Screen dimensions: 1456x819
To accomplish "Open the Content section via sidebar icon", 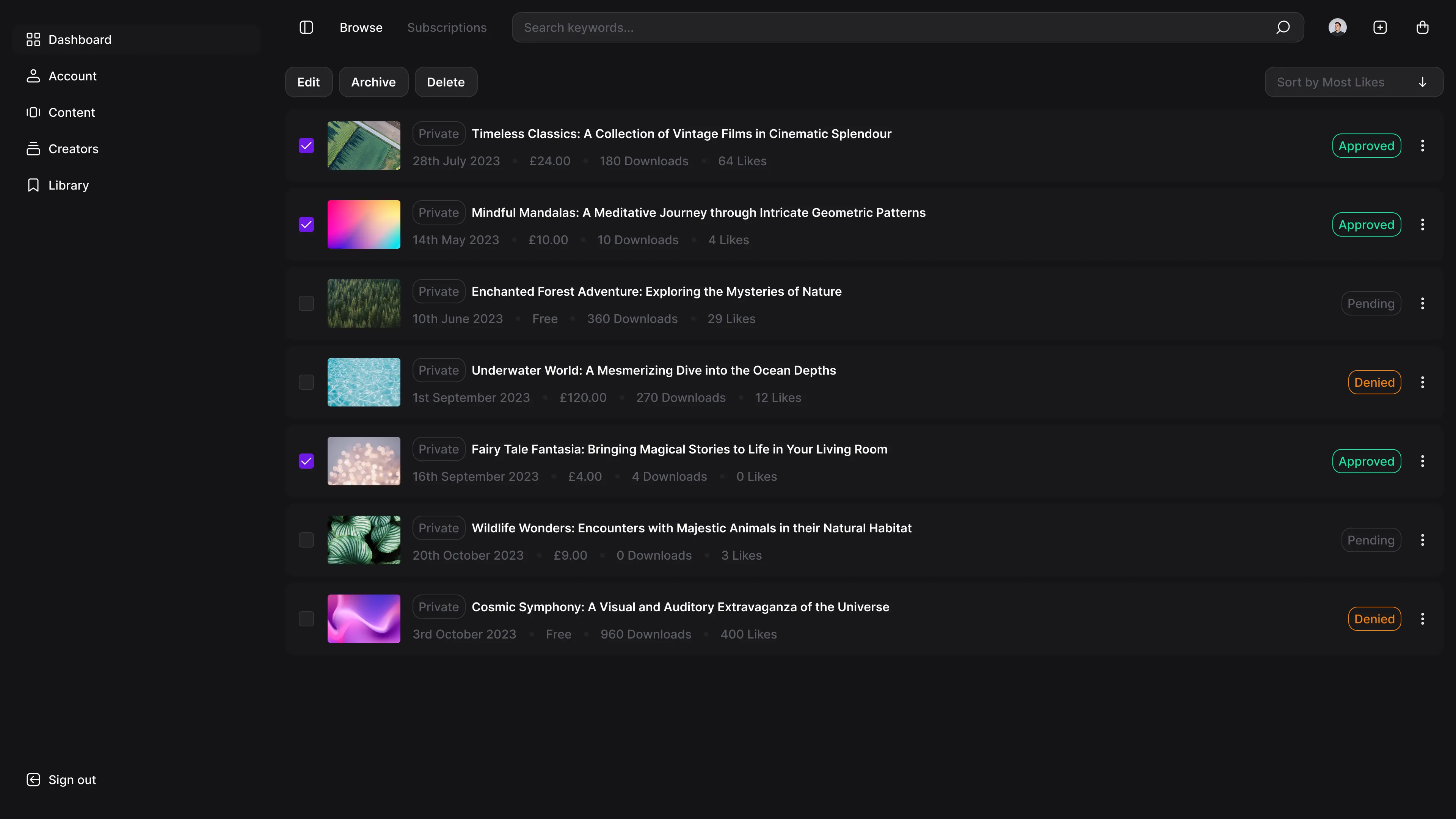I will click(33, 112).
